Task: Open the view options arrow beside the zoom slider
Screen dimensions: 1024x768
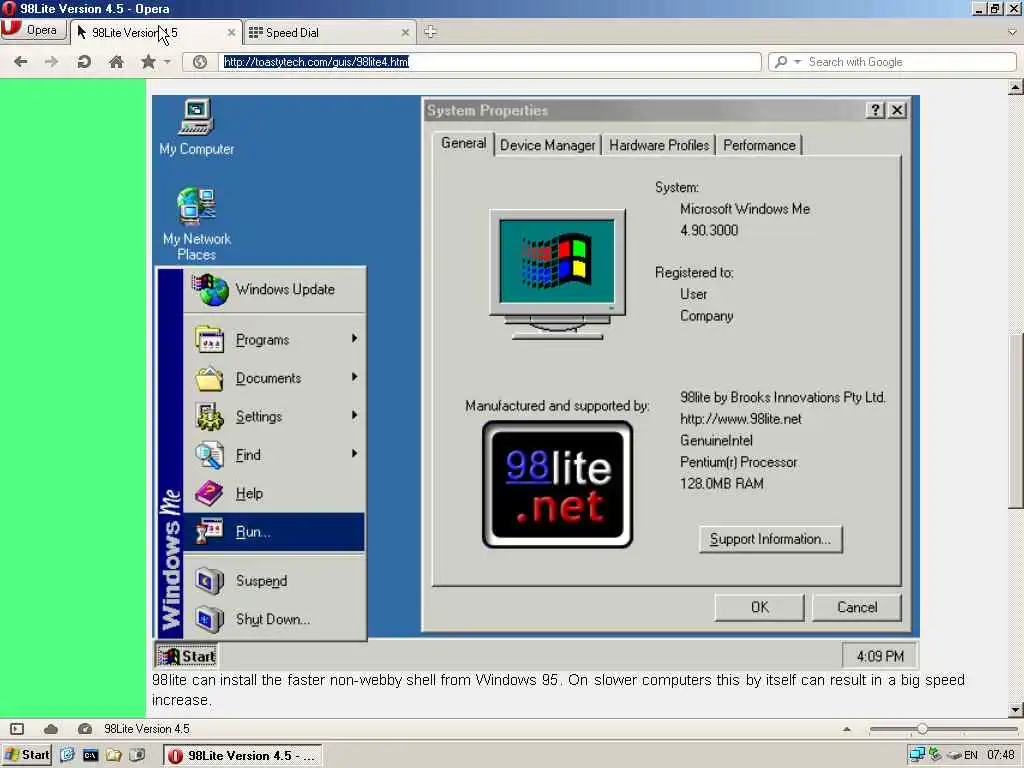Action: pyautogui.click(x=847, y=729)
